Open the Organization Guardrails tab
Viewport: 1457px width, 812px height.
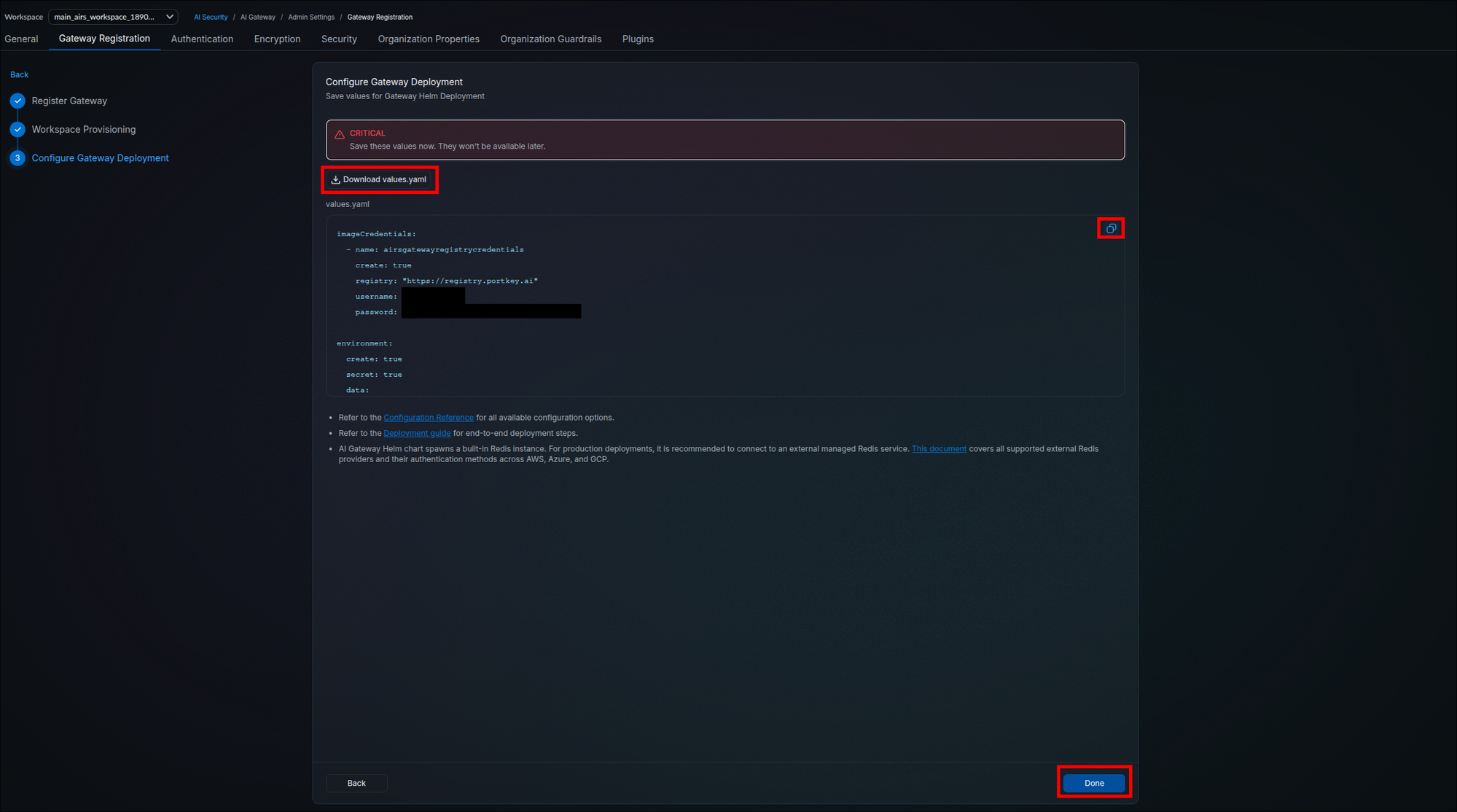click(x=550, y=39)
